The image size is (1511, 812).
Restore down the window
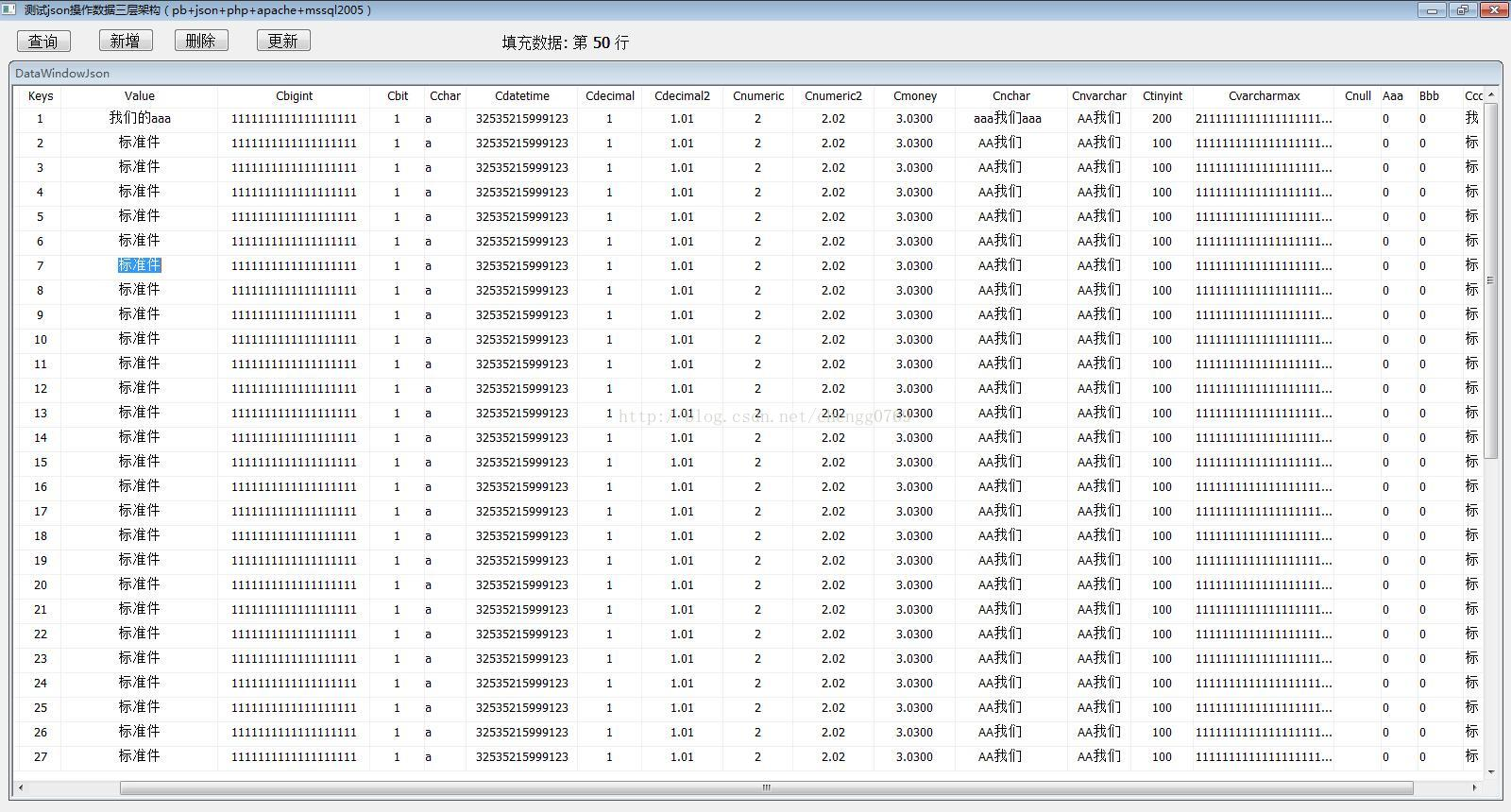(1462, 10)
